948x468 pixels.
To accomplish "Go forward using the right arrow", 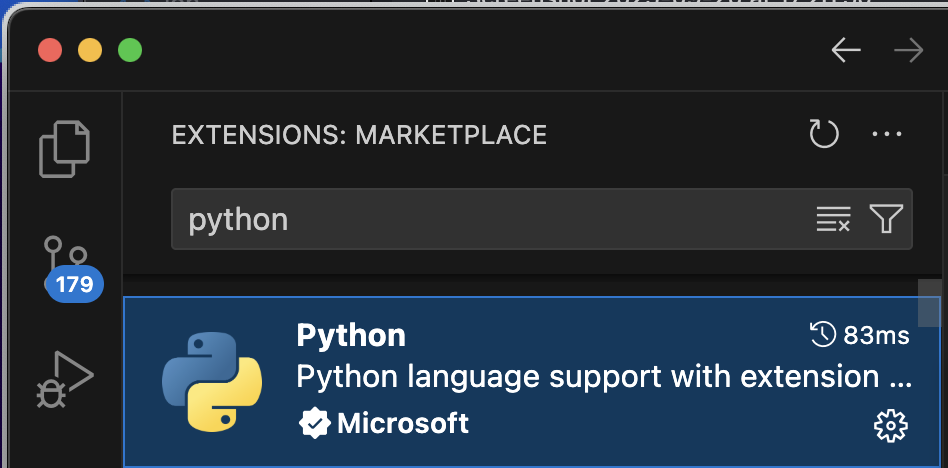I will (x=909, y=50).
